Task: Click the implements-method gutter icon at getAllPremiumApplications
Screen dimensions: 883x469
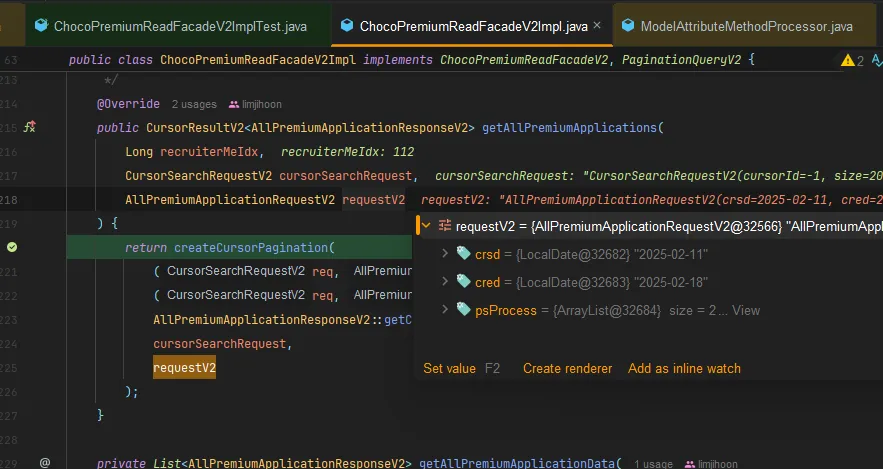Action: (29, 127)
